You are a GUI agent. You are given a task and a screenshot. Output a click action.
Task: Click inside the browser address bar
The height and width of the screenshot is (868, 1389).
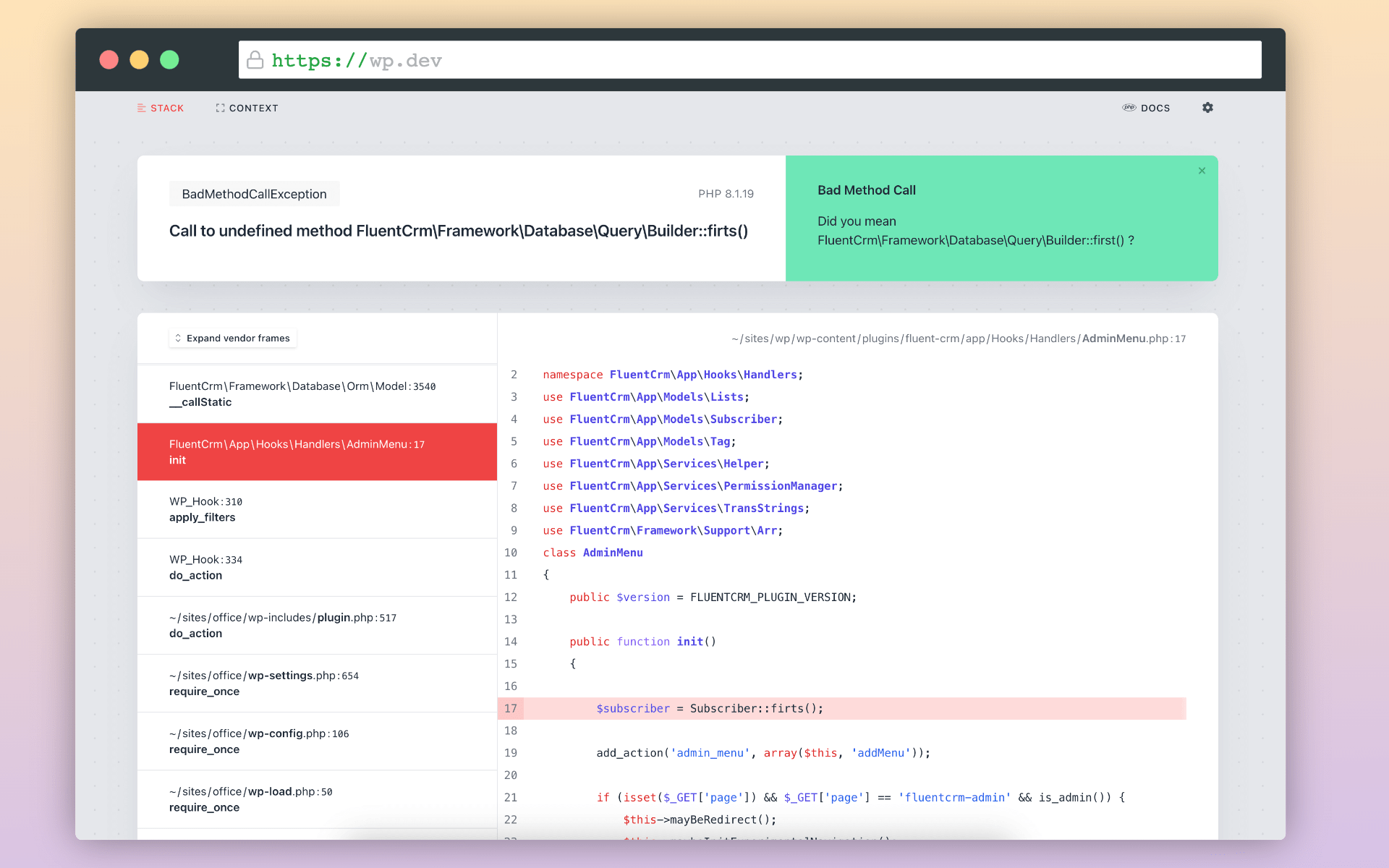click(x=651, y=60)
